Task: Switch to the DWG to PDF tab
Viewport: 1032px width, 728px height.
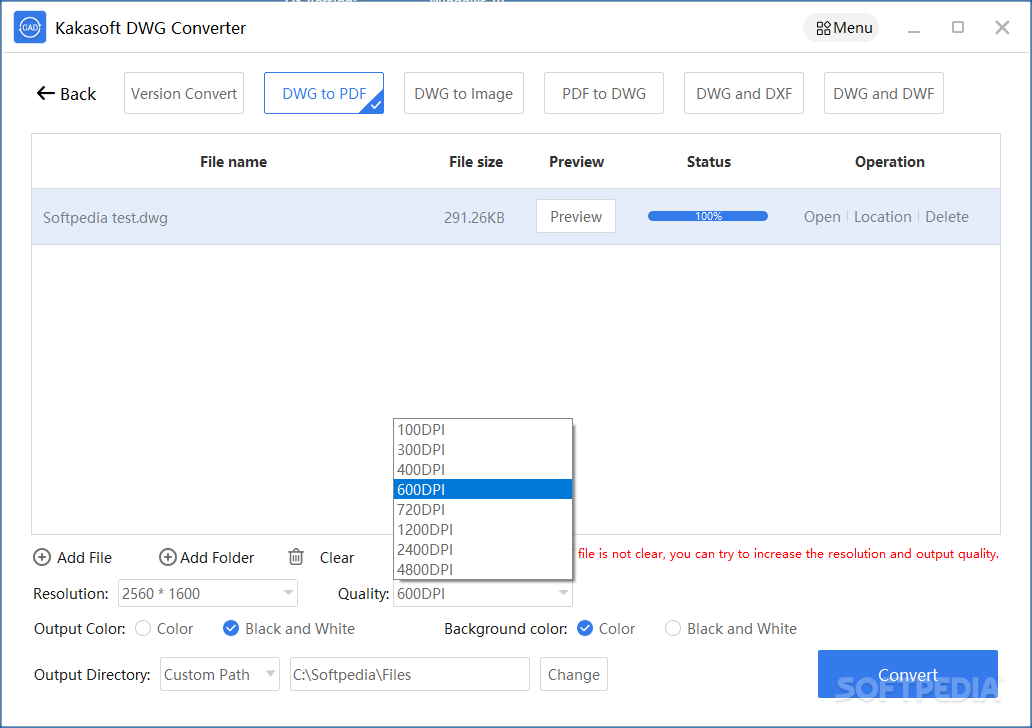Action: (x=324, y=93)
